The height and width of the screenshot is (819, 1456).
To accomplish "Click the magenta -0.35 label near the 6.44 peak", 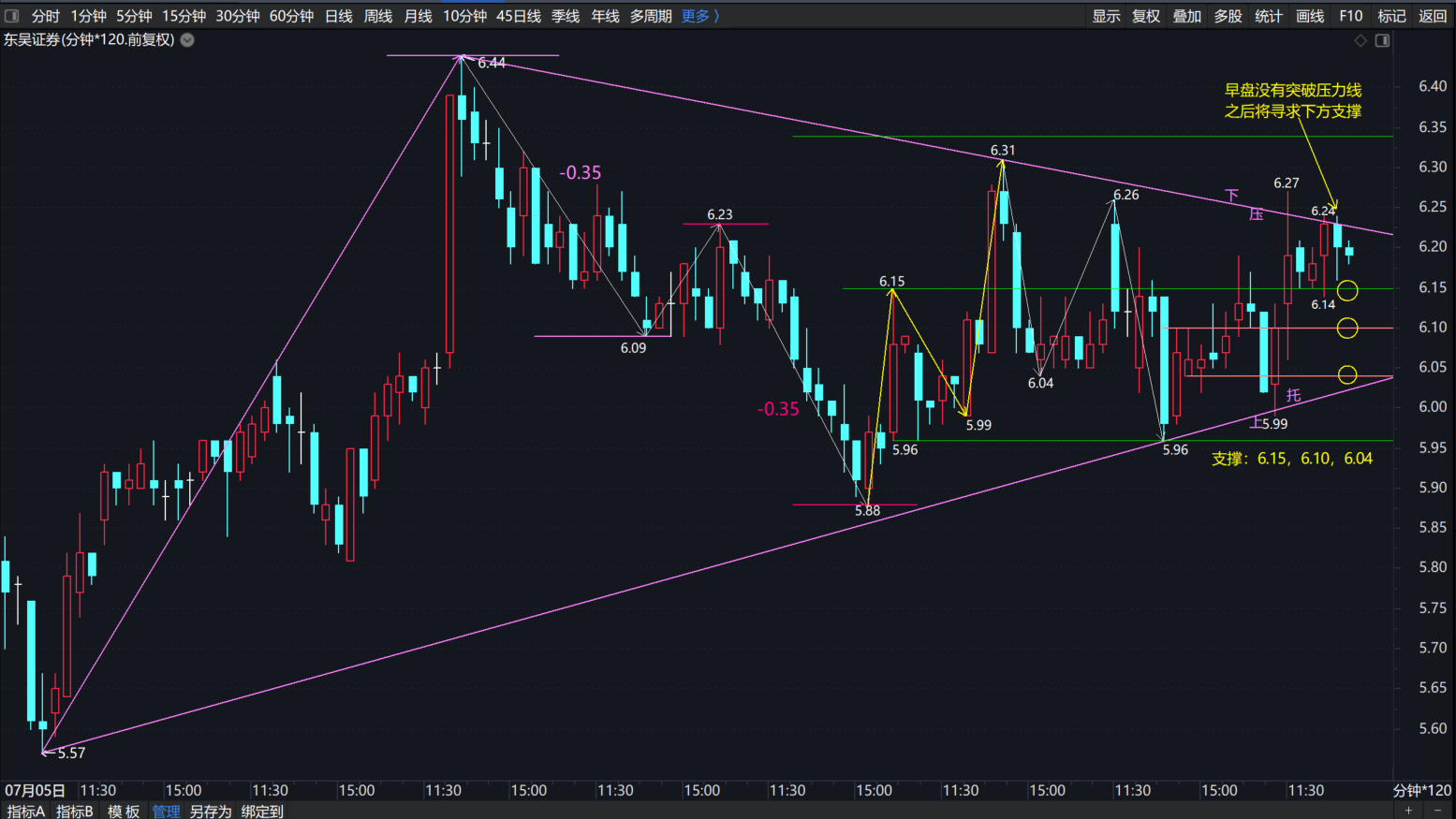I will pyautogui.click(x=581, y=172).
